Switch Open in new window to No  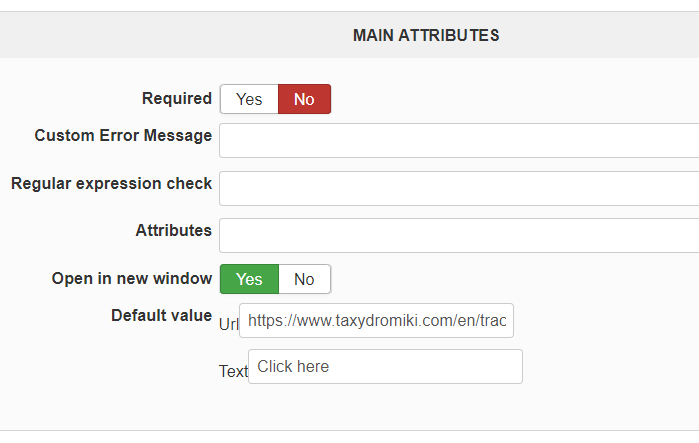click(304, 279)
